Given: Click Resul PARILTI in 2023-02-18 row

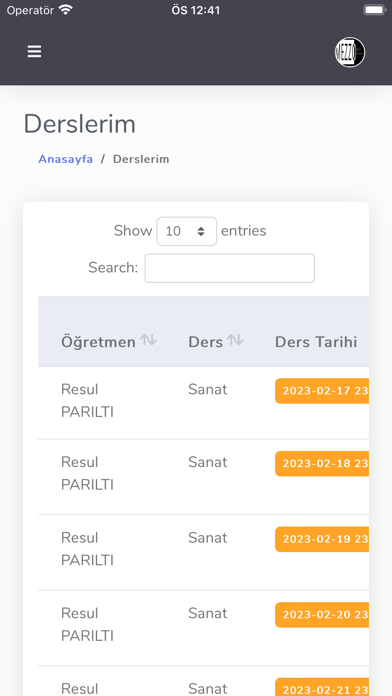Looking at the screenshot, I should tap(87, 473).
